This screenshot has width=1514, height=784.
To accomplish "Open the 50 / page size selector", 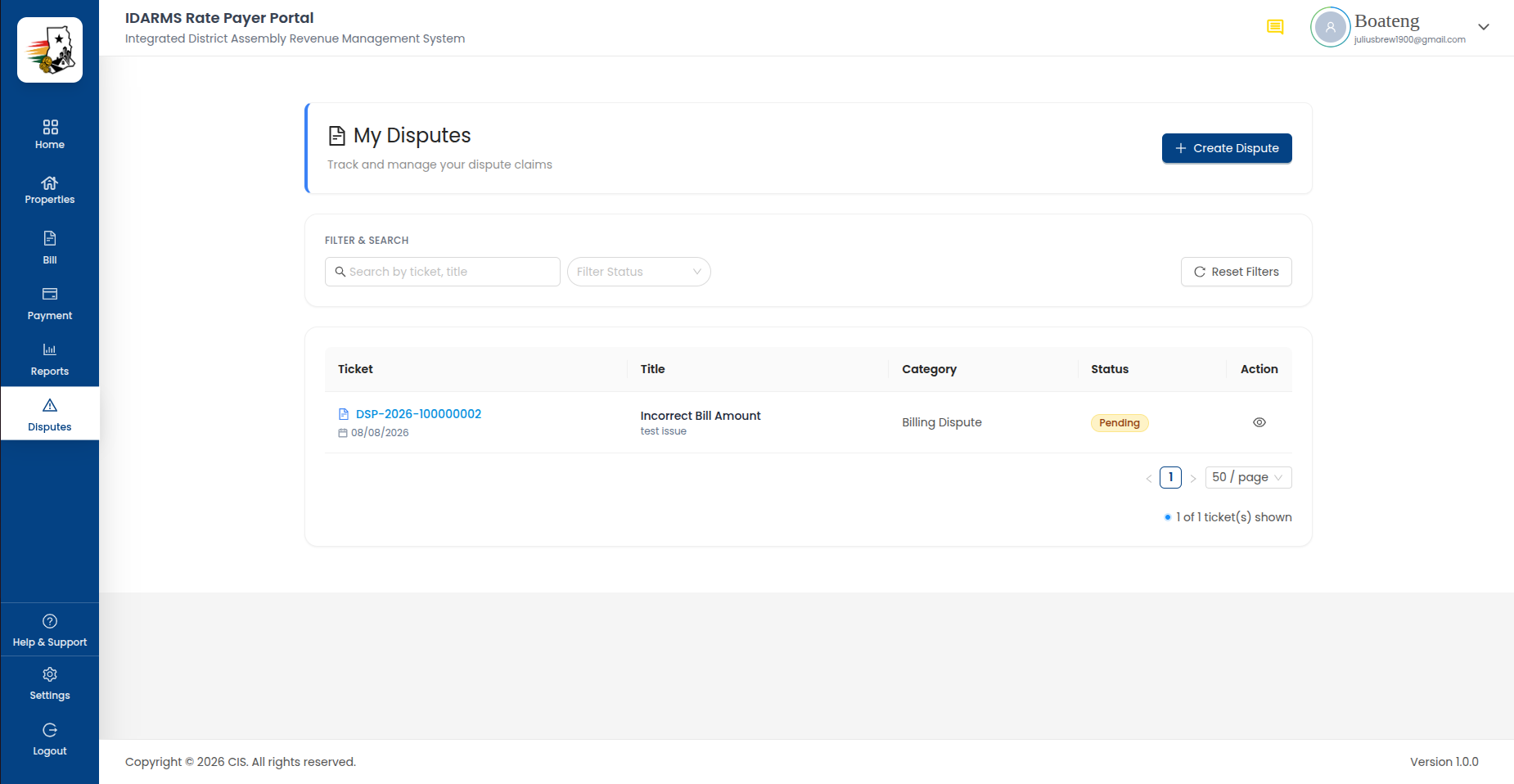I will coord(1249,477).
